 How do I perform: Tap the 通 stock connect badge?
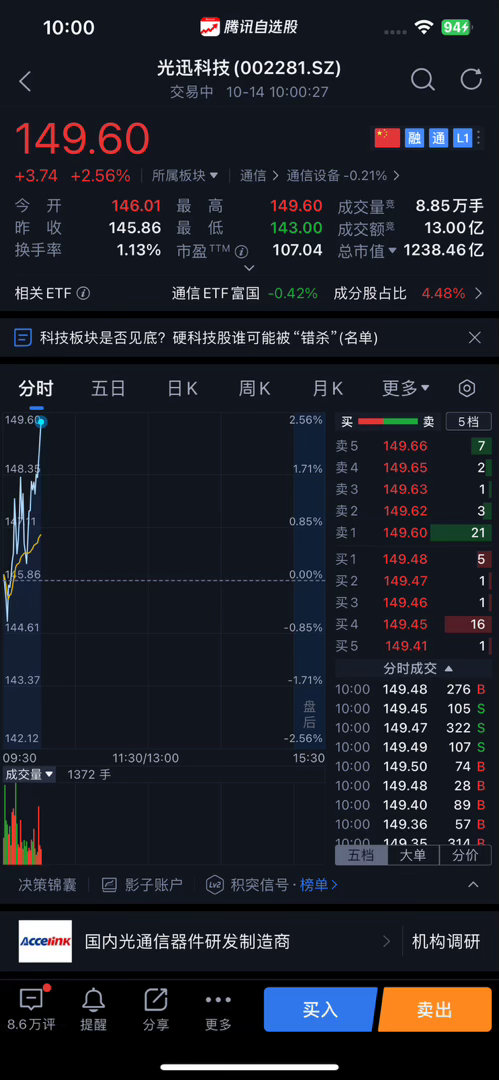pyautogui.click(x=438, y=138)
